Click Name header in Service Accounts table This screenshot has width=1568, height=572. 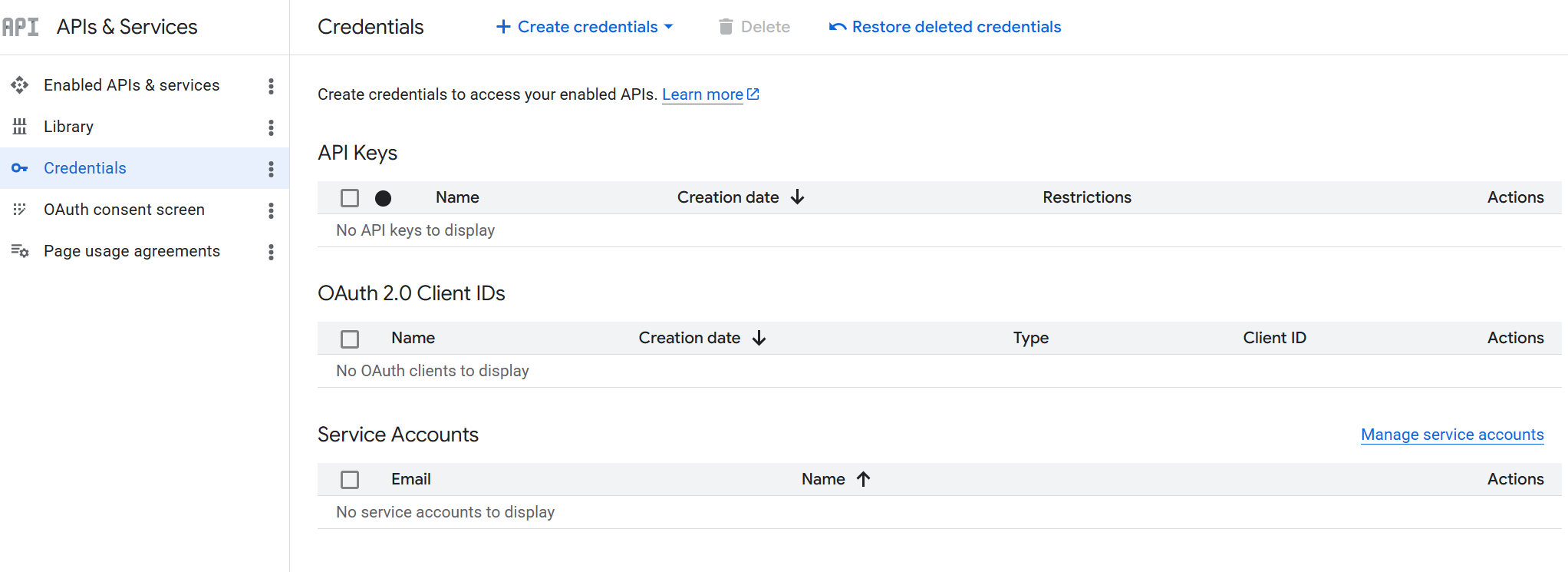pos(823,479)
